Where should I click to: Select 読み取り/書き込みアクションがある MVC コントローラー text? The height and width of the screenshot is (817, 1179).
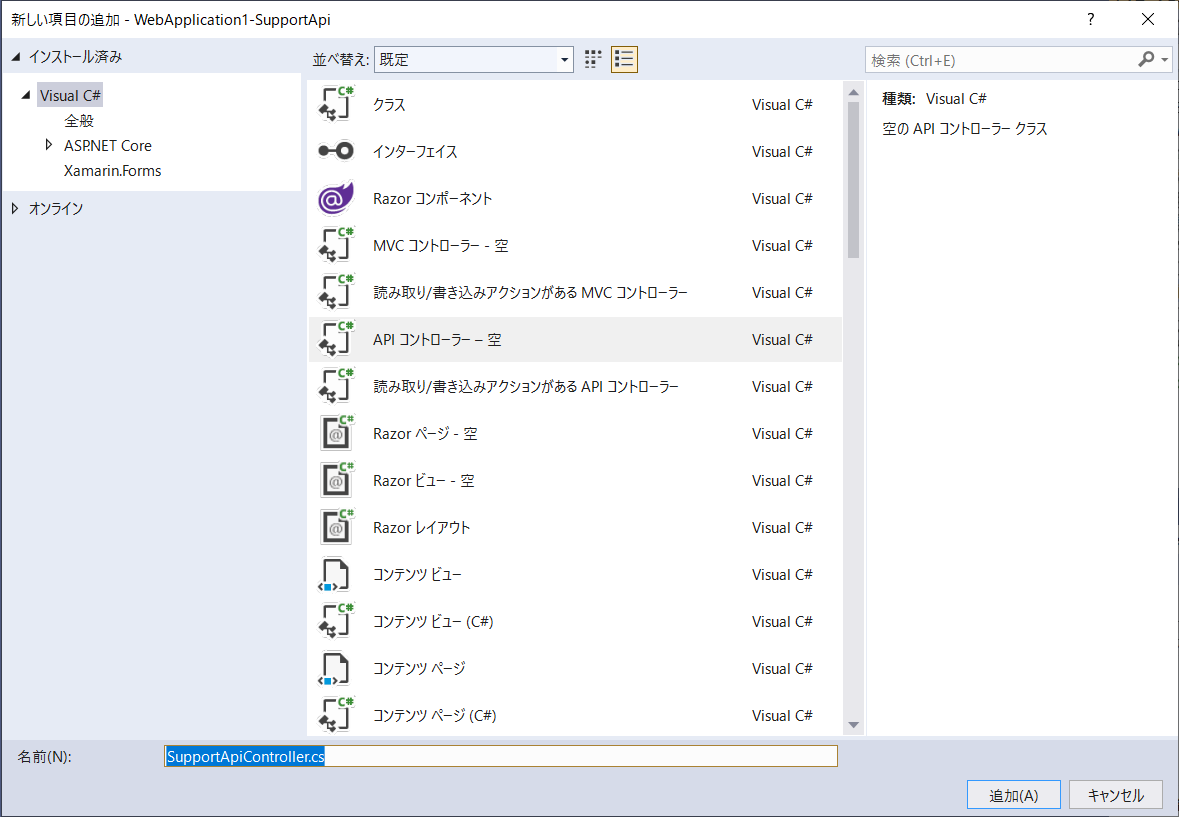(x=530, y=292)
